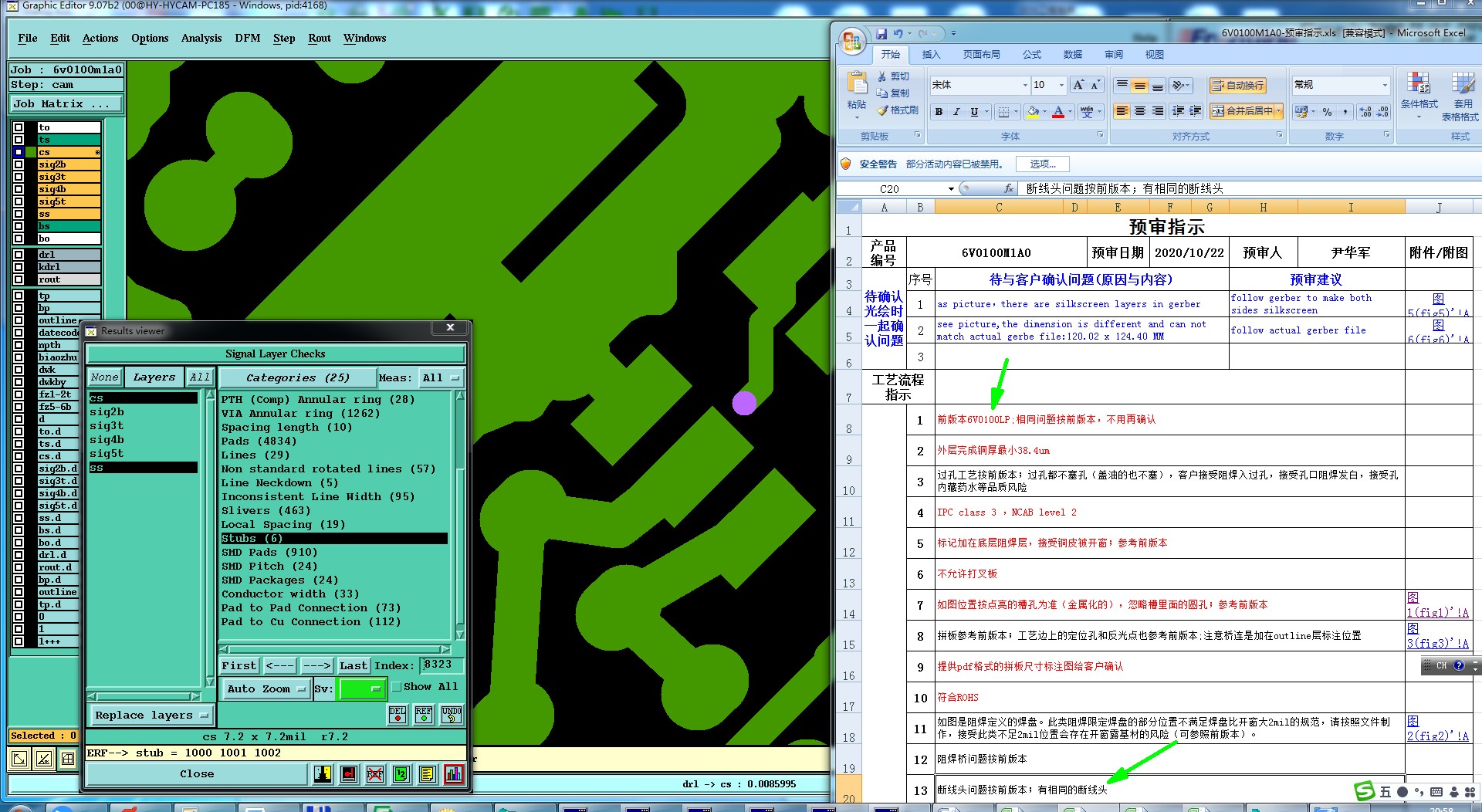The height and width of the screenshot is (812, 1482).
Task: Open the Meas All dropdown
Action: pyautogui.click(x=441, y=377)
